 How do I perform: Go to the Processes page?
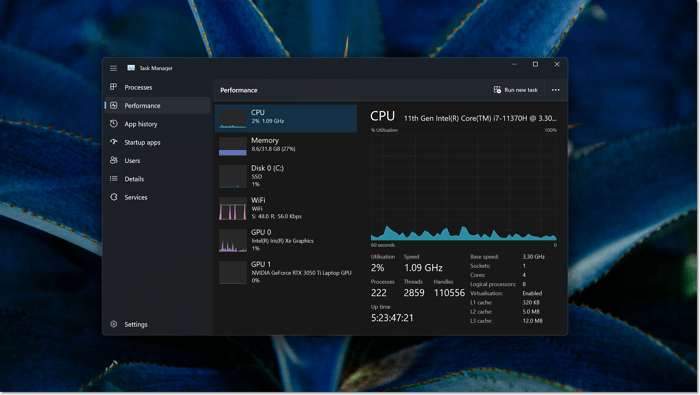point(157,87)
